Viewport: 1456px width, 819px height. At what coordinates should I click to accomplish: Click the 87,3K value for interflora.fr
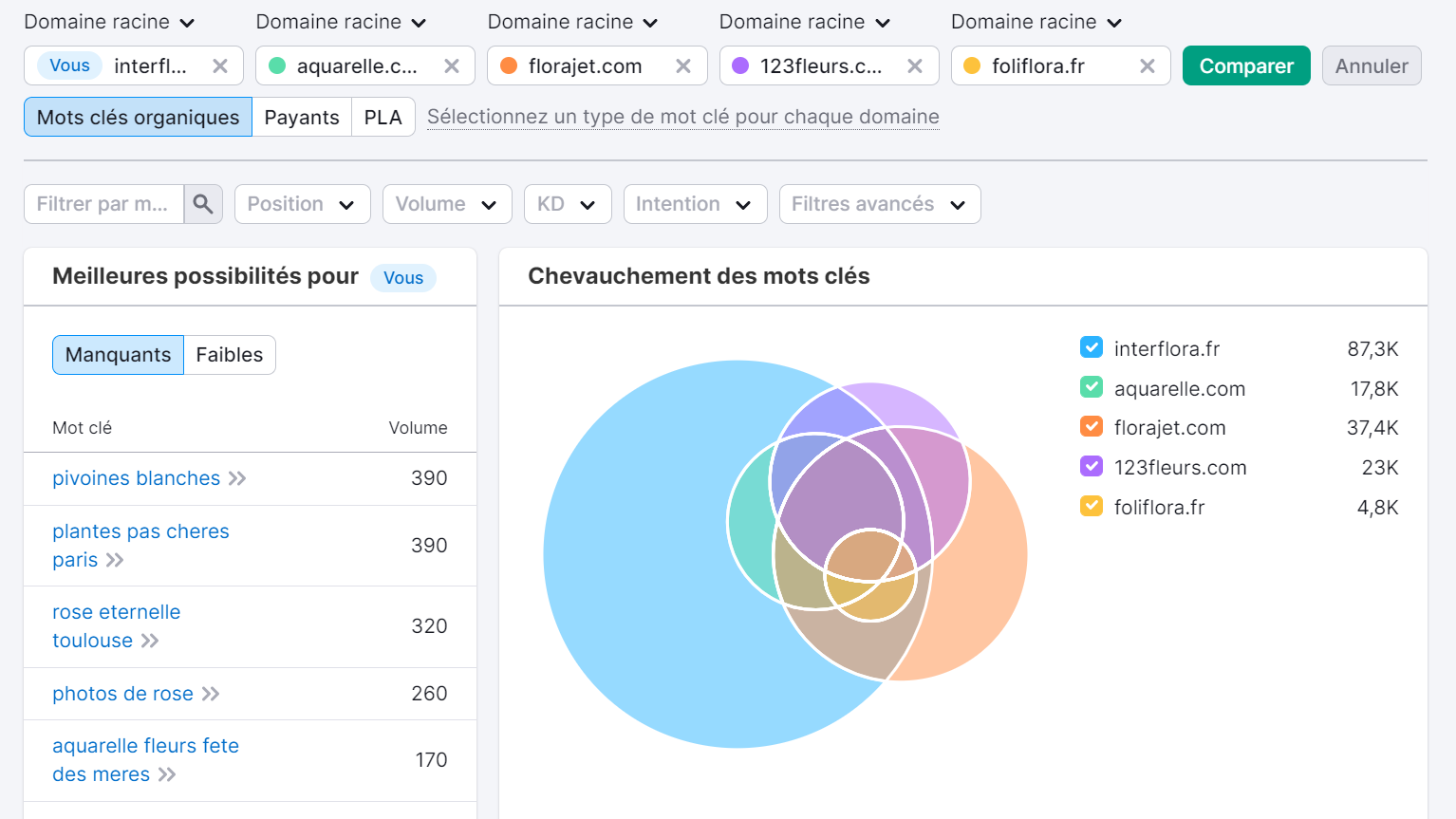(x=1372, y=348)
